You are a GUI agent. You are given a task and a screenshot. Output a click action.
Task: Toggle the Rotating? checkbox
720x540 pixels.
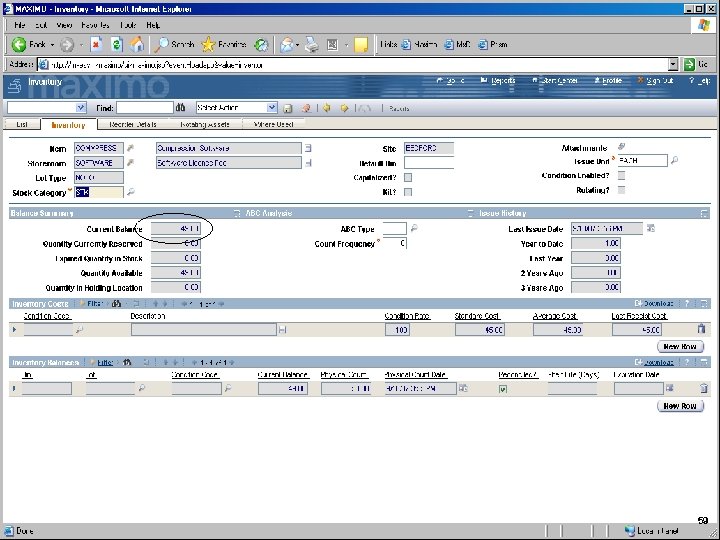[x=621, y=190]
